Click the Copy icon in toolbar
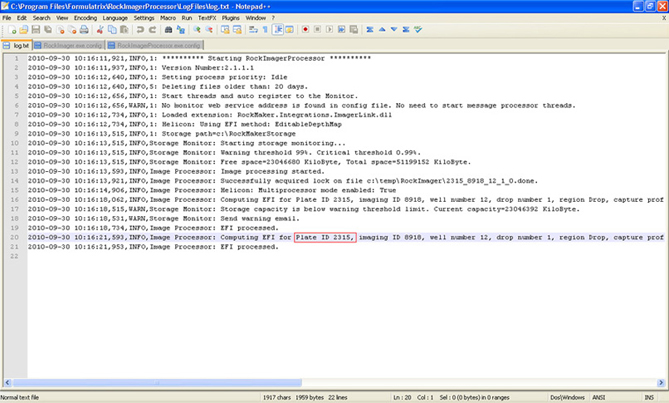 click(x=112, y=29)
